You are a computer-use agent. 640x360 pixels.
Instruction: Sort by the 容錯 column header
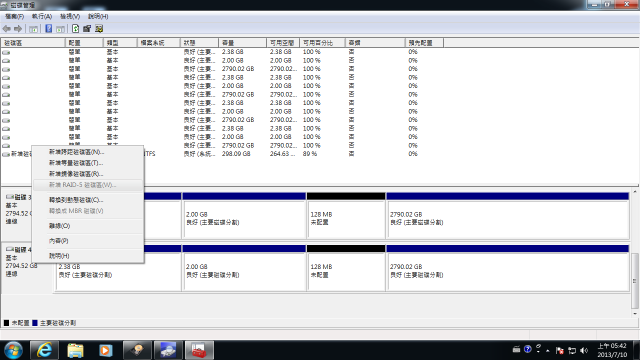376,43
